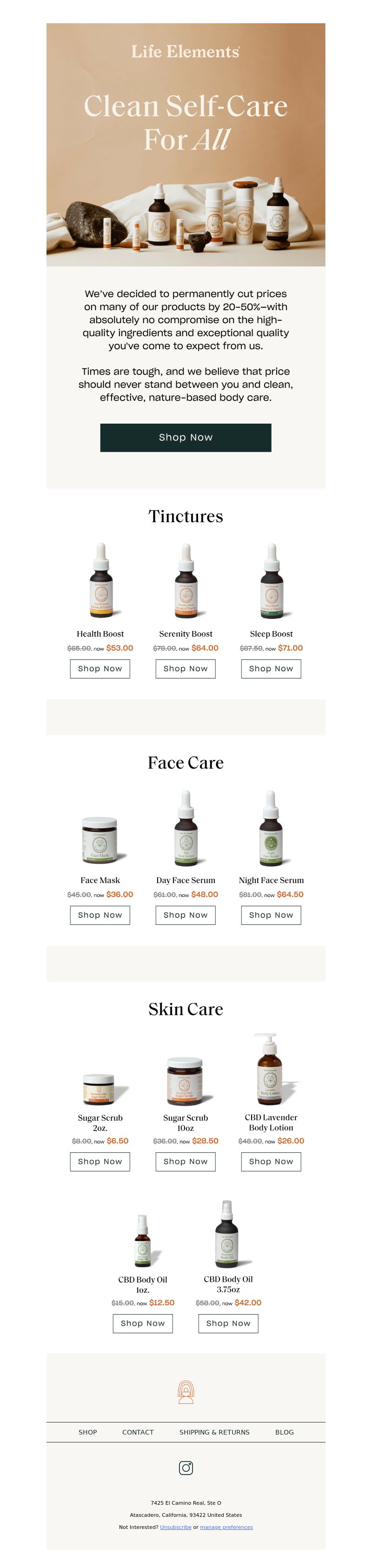Shop Now under Sugar Scrub 10oz
Viewport: 372px width, 1568px height.
(x=186, y=1162)
